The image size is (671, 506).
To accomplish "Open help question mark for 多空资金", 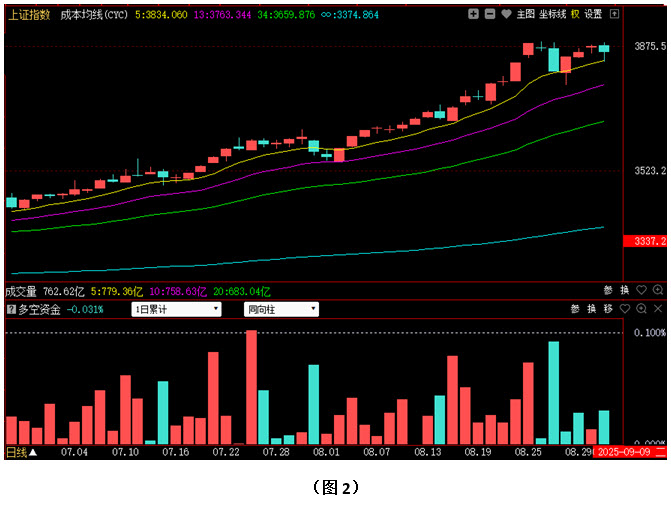I will click(12, 309).
